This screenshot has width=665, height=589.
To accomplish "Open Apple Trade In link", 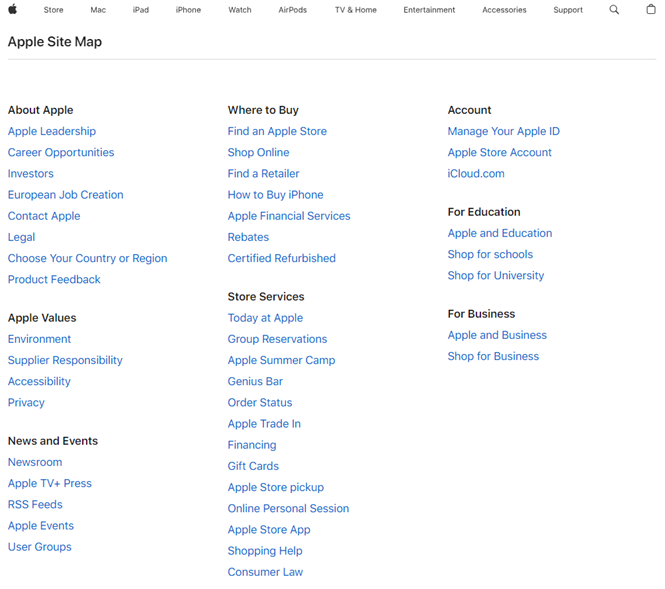I will pos(264,424).
